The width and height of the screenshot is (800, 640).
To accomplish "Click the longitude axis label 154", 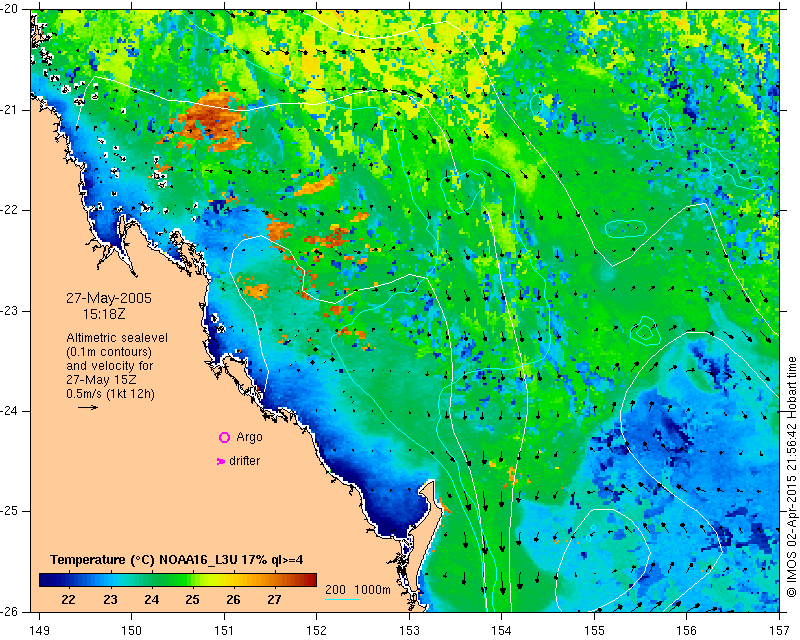I will (x=502, y=631).
